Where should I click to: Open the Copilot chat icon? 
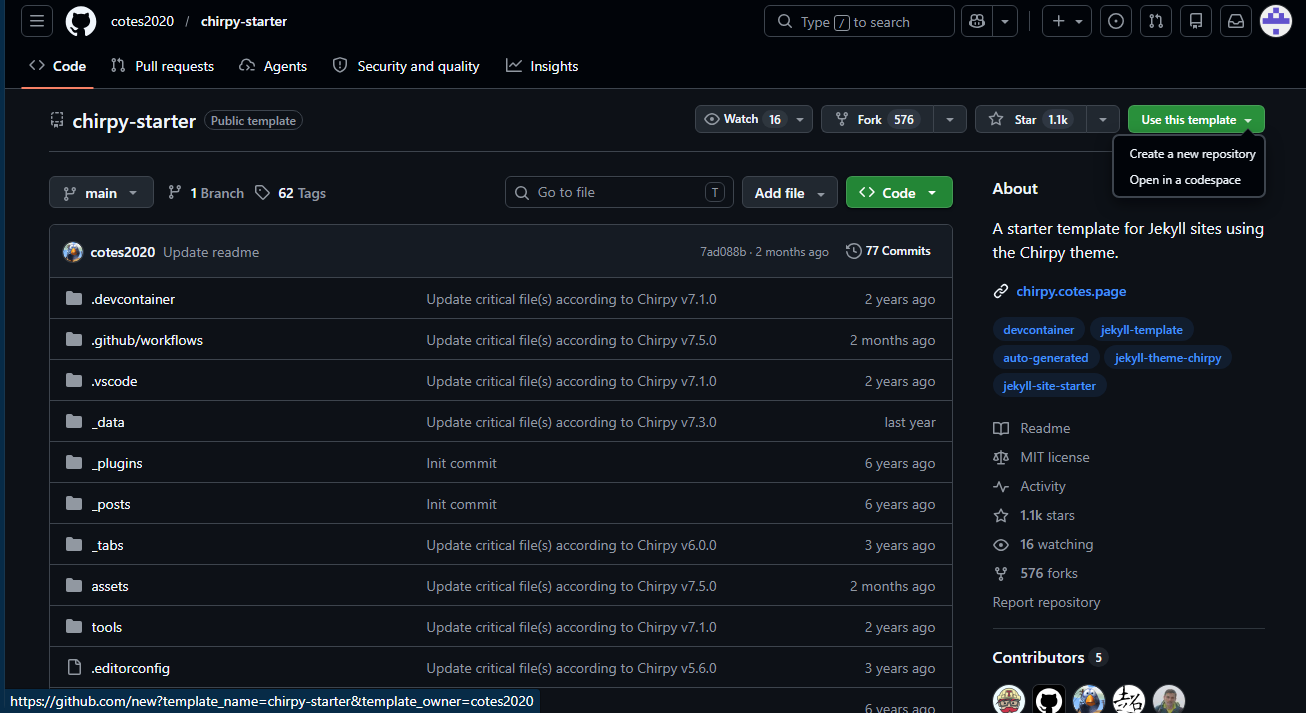(x=977, y=21)
